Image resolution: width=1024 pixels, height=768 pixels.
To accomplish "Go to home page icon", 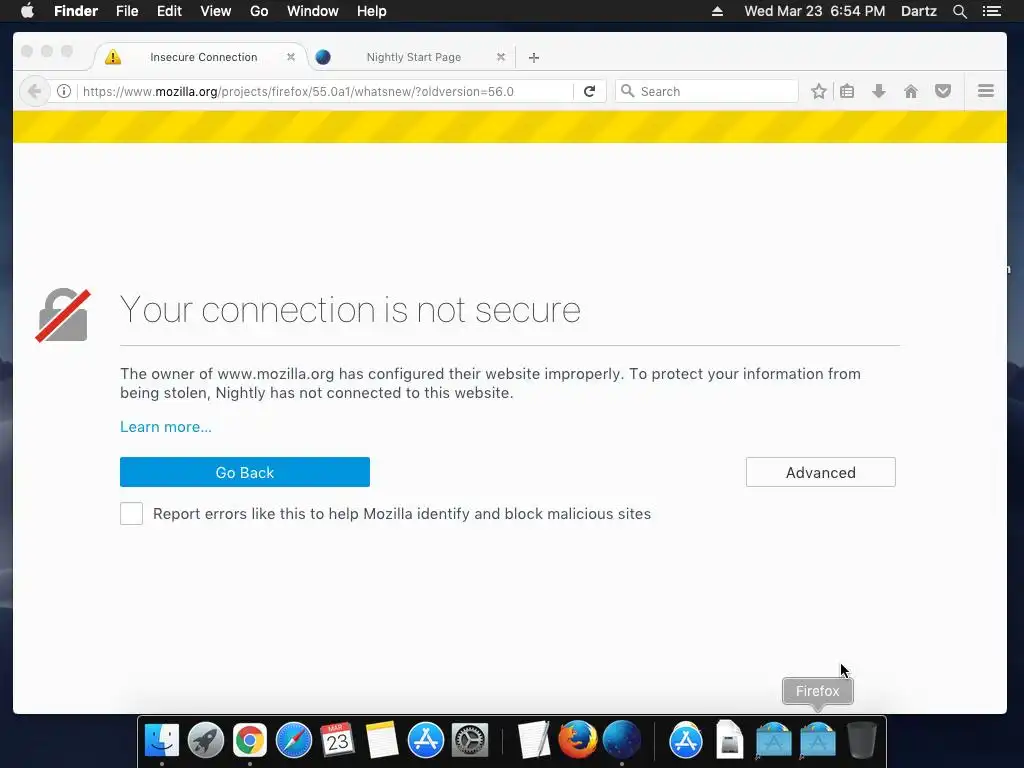I will click(x=910, y=91).
